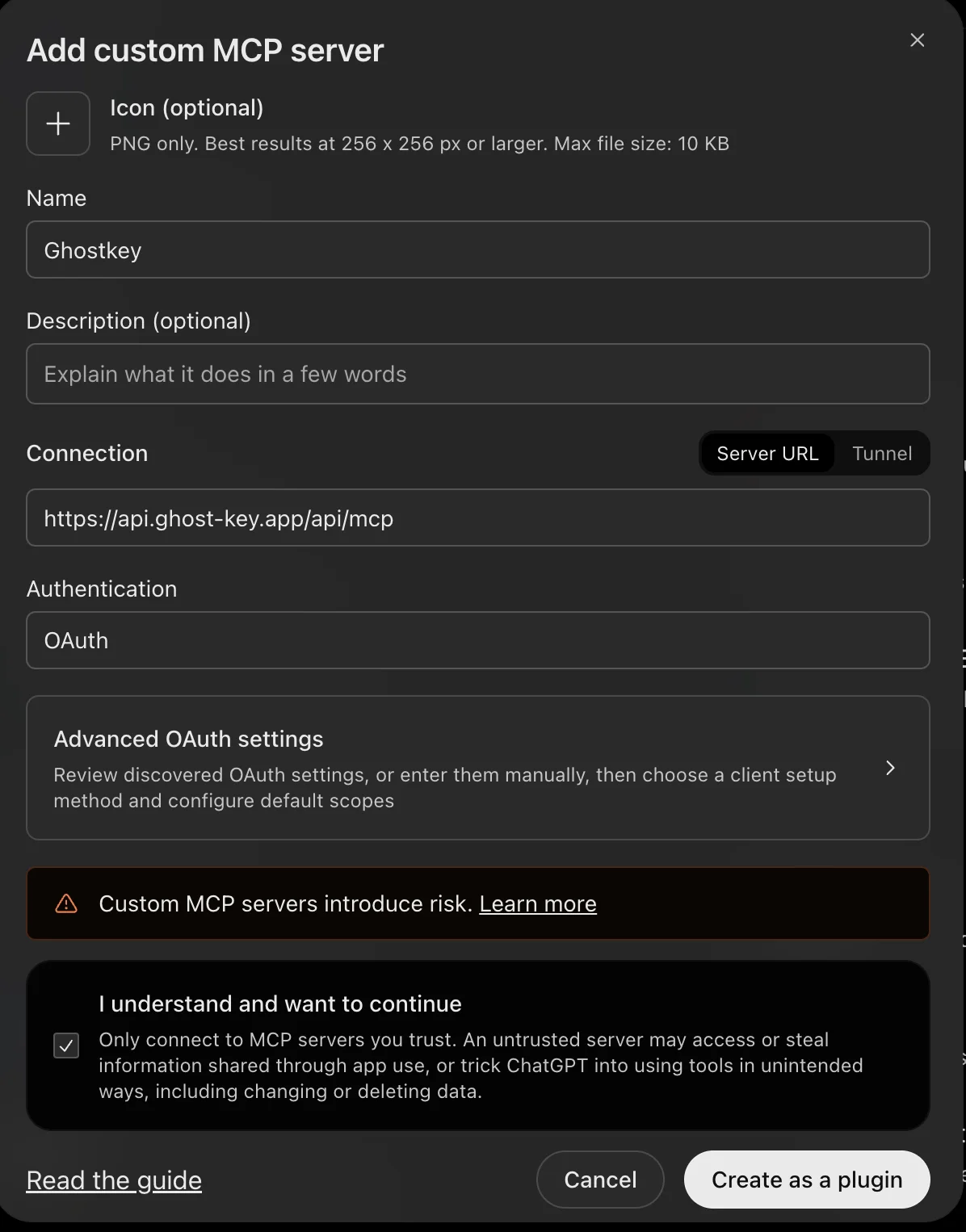Viewport: 966px width, 1232px height.
Task: Click the Cancel button
Action: (600, 1180)
